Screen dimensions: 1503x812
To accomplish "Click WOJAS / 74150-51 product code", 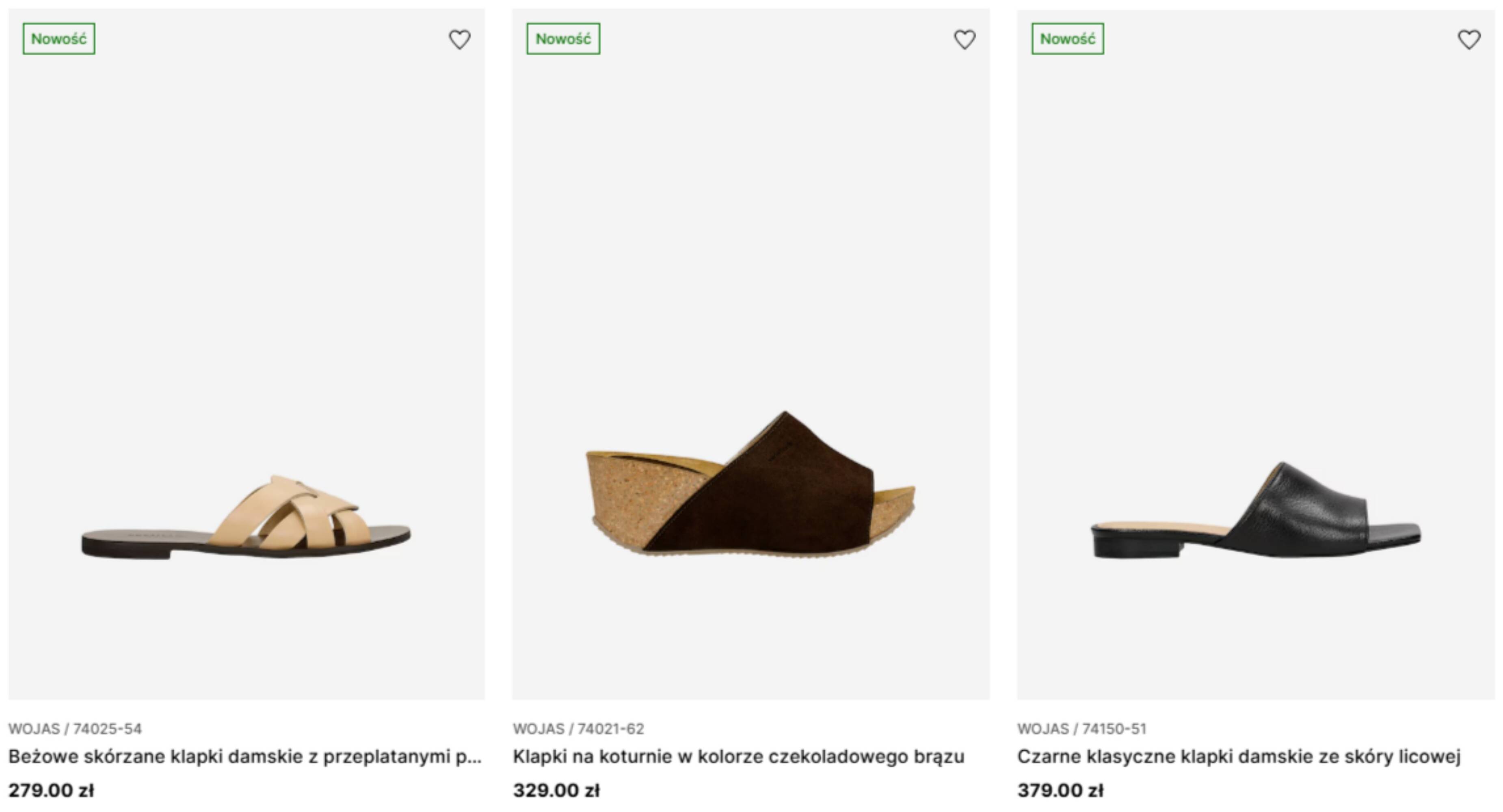I will (1082, 729).
